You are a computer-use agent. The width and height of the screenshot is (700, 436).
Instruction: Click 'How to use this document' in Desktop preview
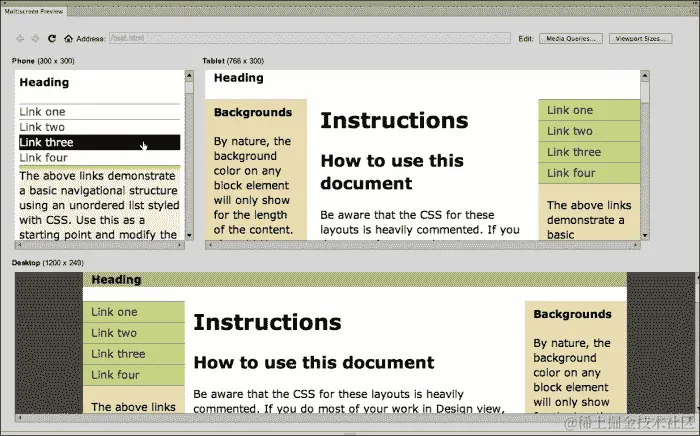coord(314,362)
